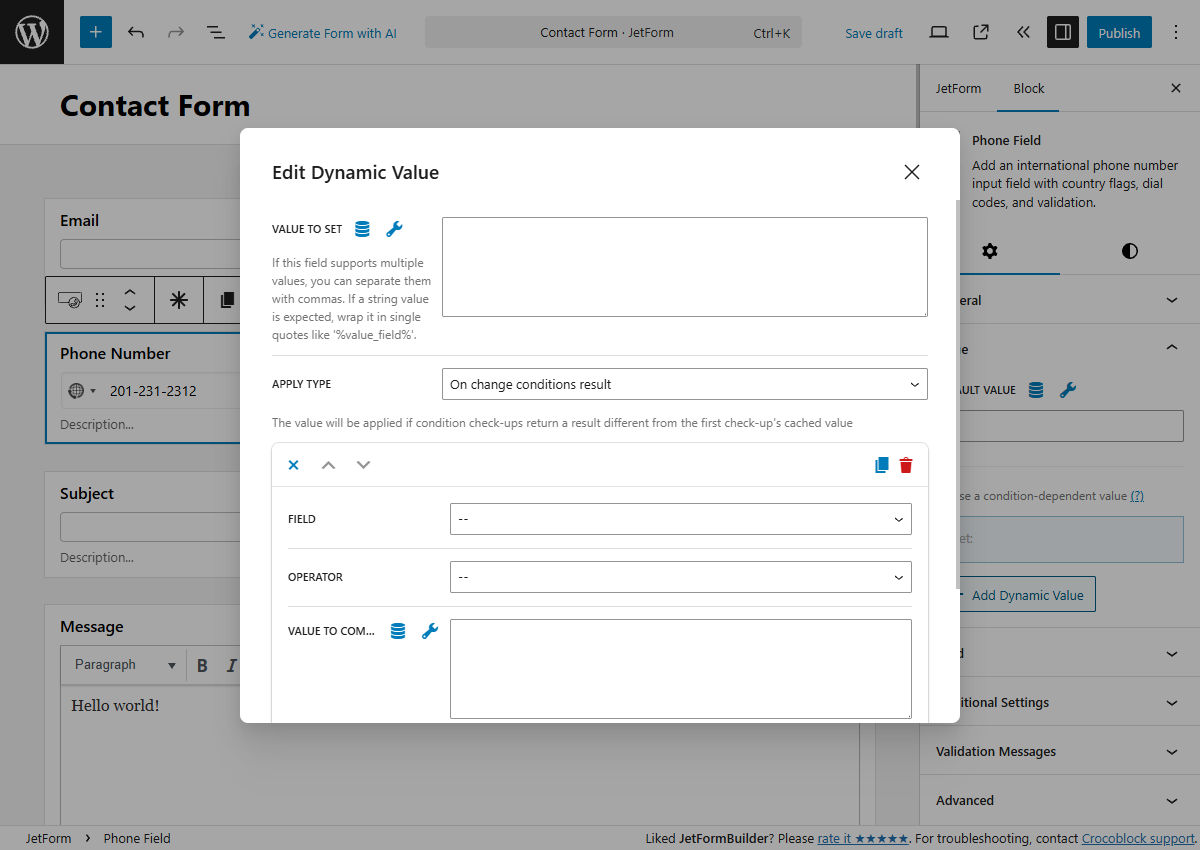This screenshot has height=850, width=1200.
Task: Click the undo arrow icon
Action: (136, 32)
